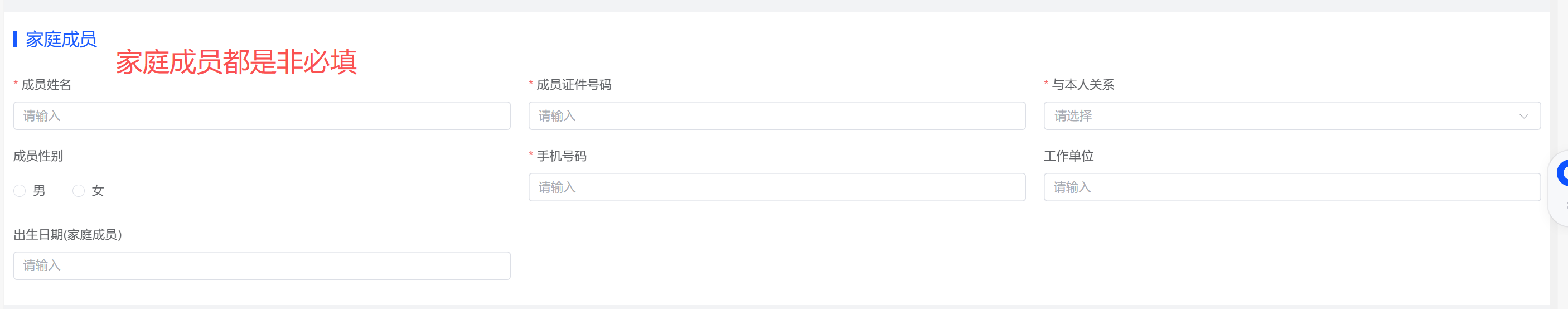Click the 出生日期(家庭成员) field label

67,235
